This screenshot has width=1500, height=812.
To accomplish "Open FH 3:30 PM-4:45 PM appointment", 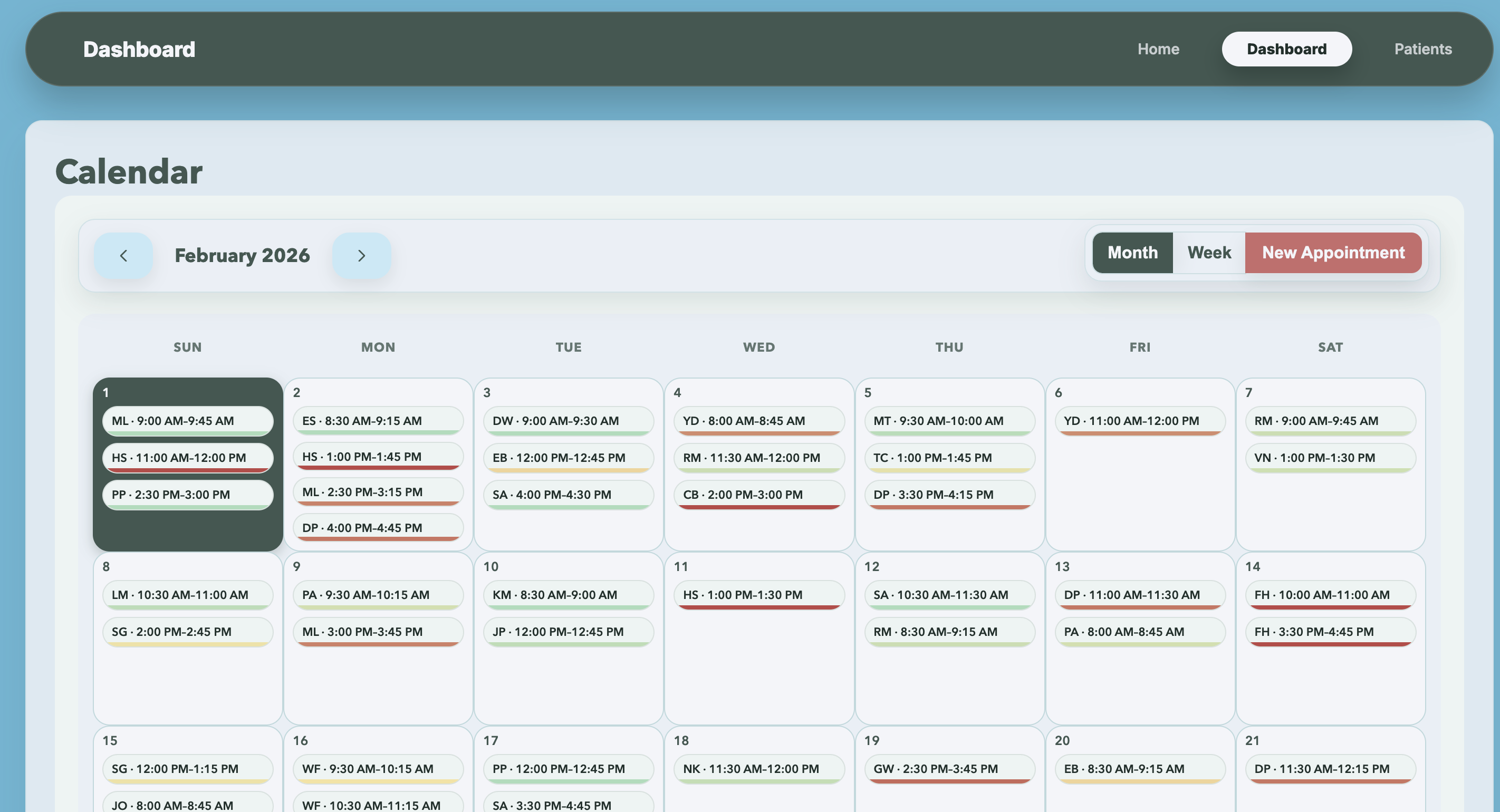I will [x=1330, y=632].
